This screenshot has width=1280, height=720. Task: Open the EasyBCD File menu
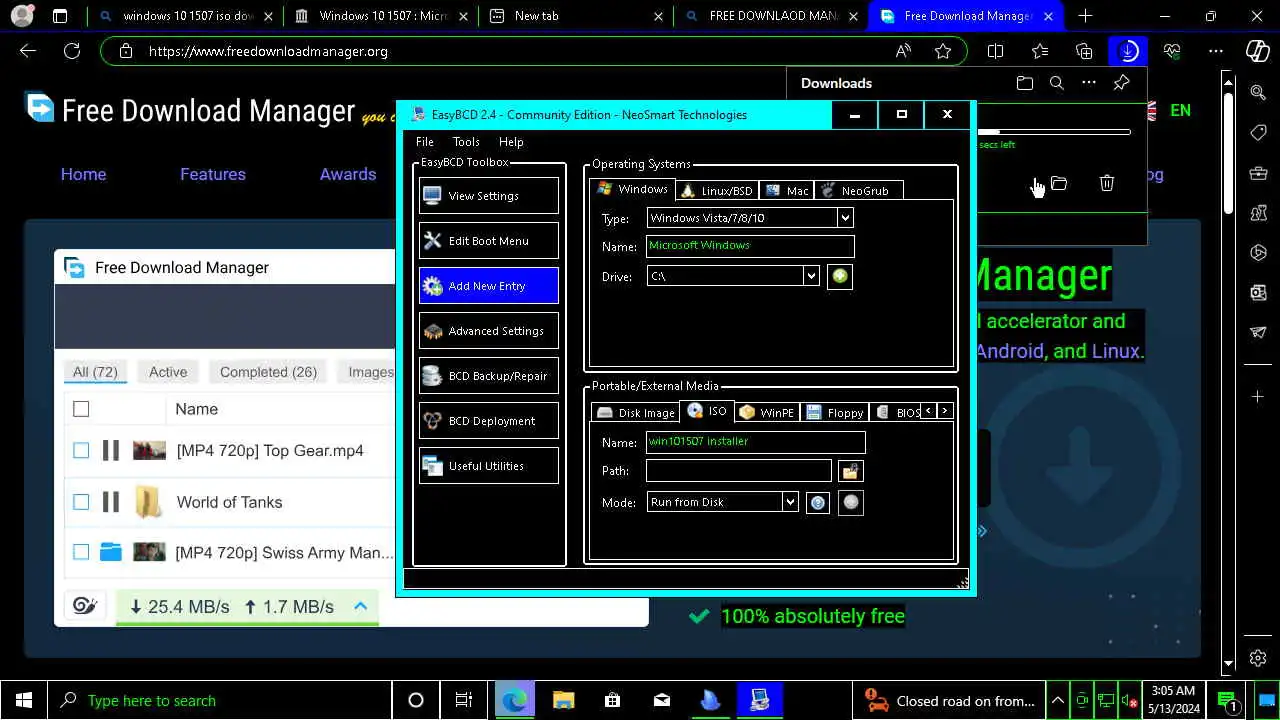425,142
